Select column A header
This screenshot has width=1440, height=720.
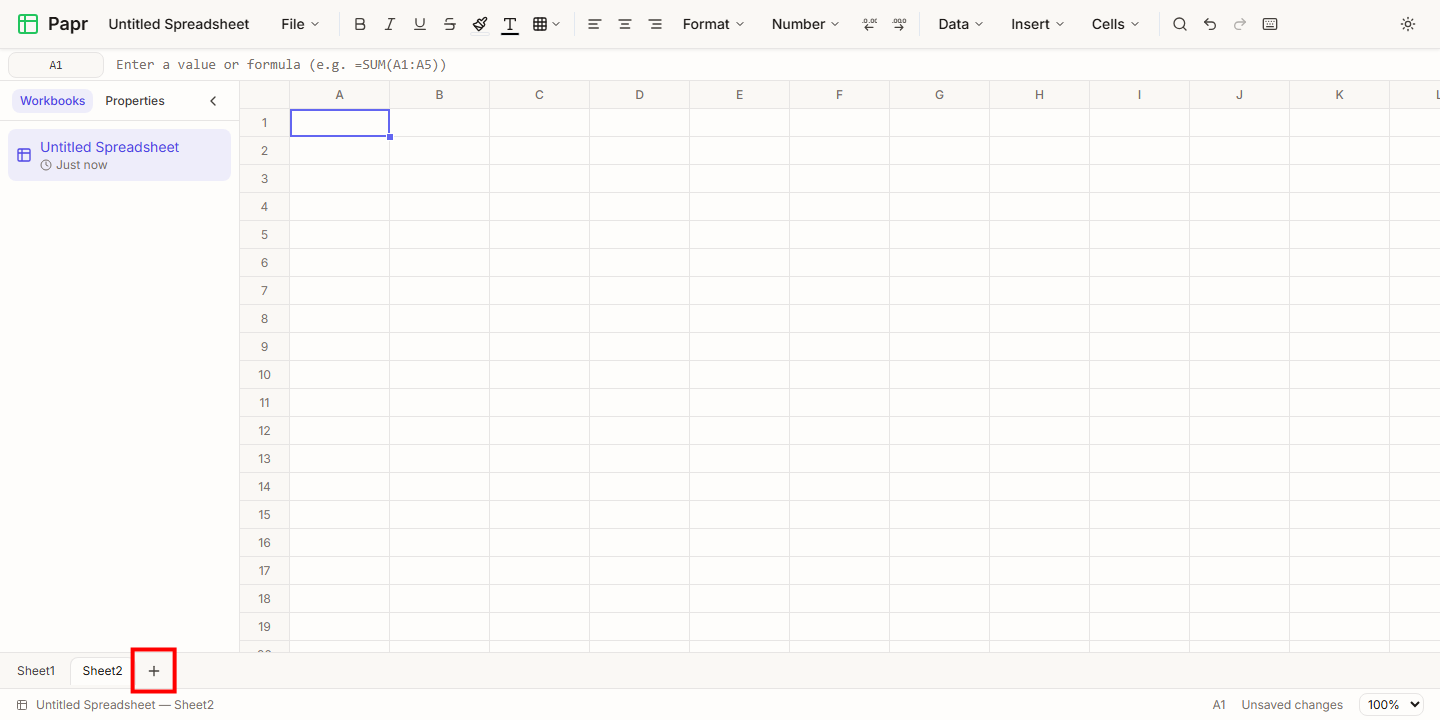click(340, 95)
